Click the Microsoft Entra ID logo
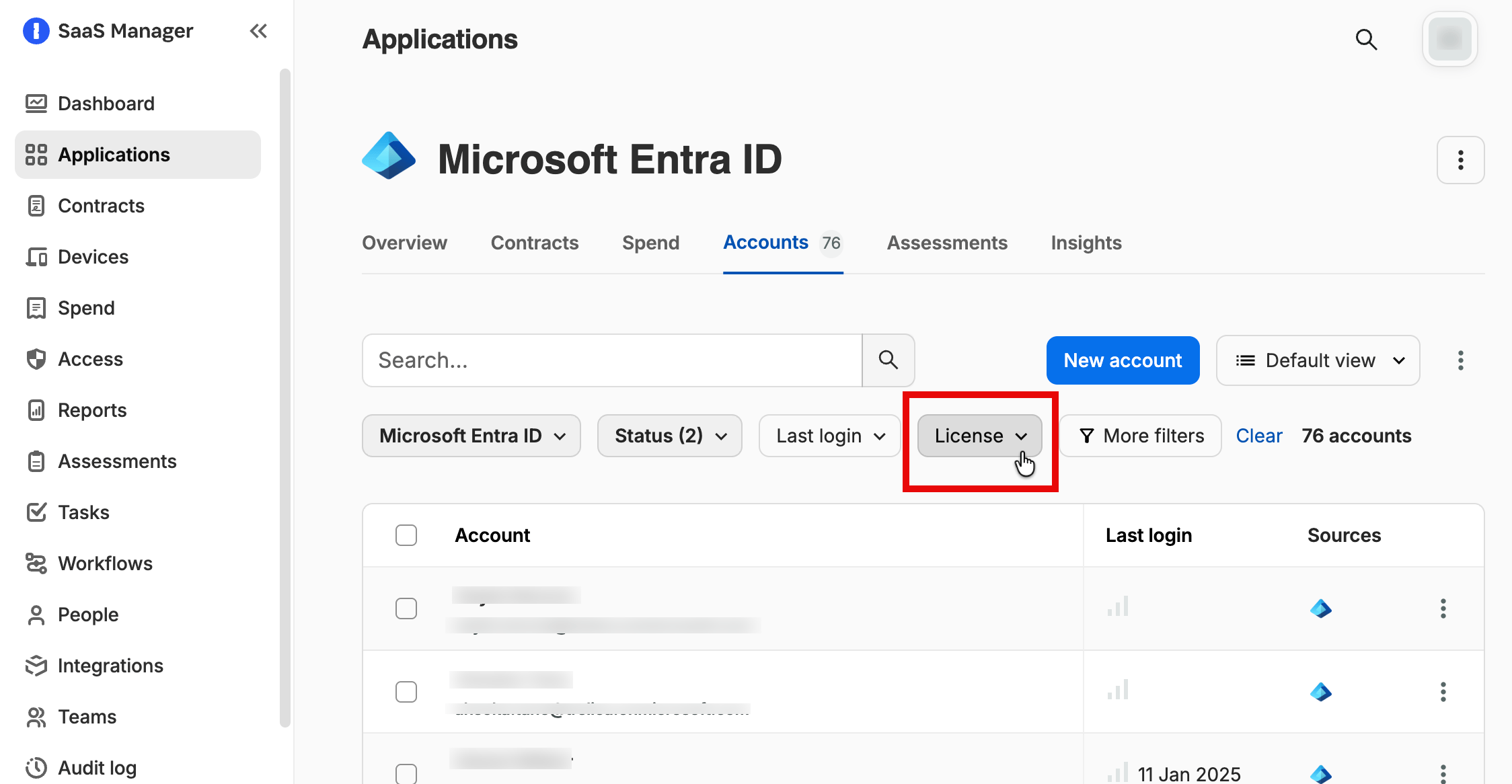1512x784 pixels. (389, 156)
